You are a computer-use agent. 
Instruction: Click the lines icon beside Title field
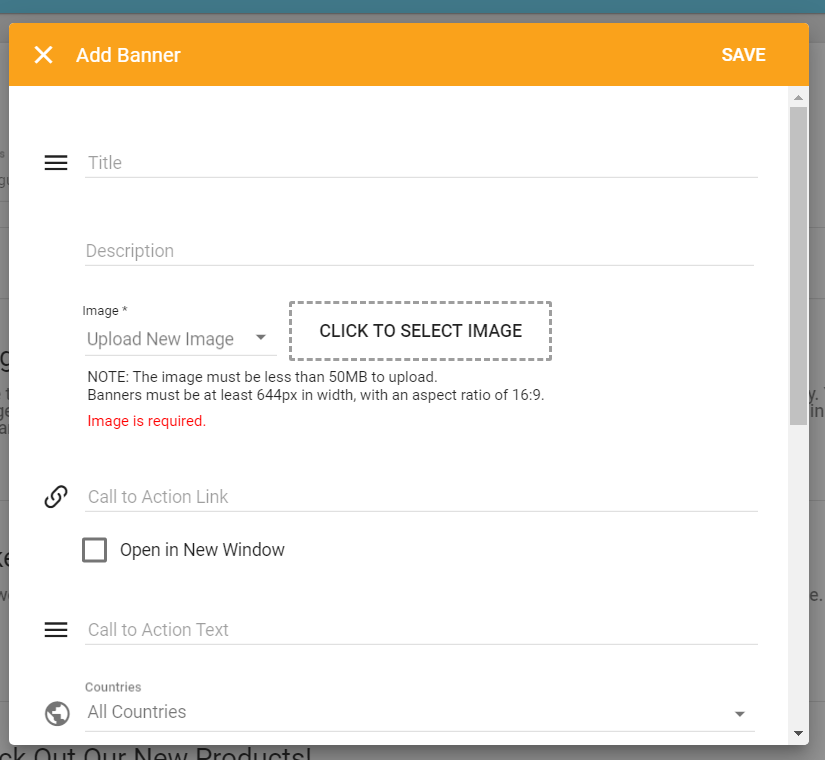pyautogui.click(x=56, y=163)
